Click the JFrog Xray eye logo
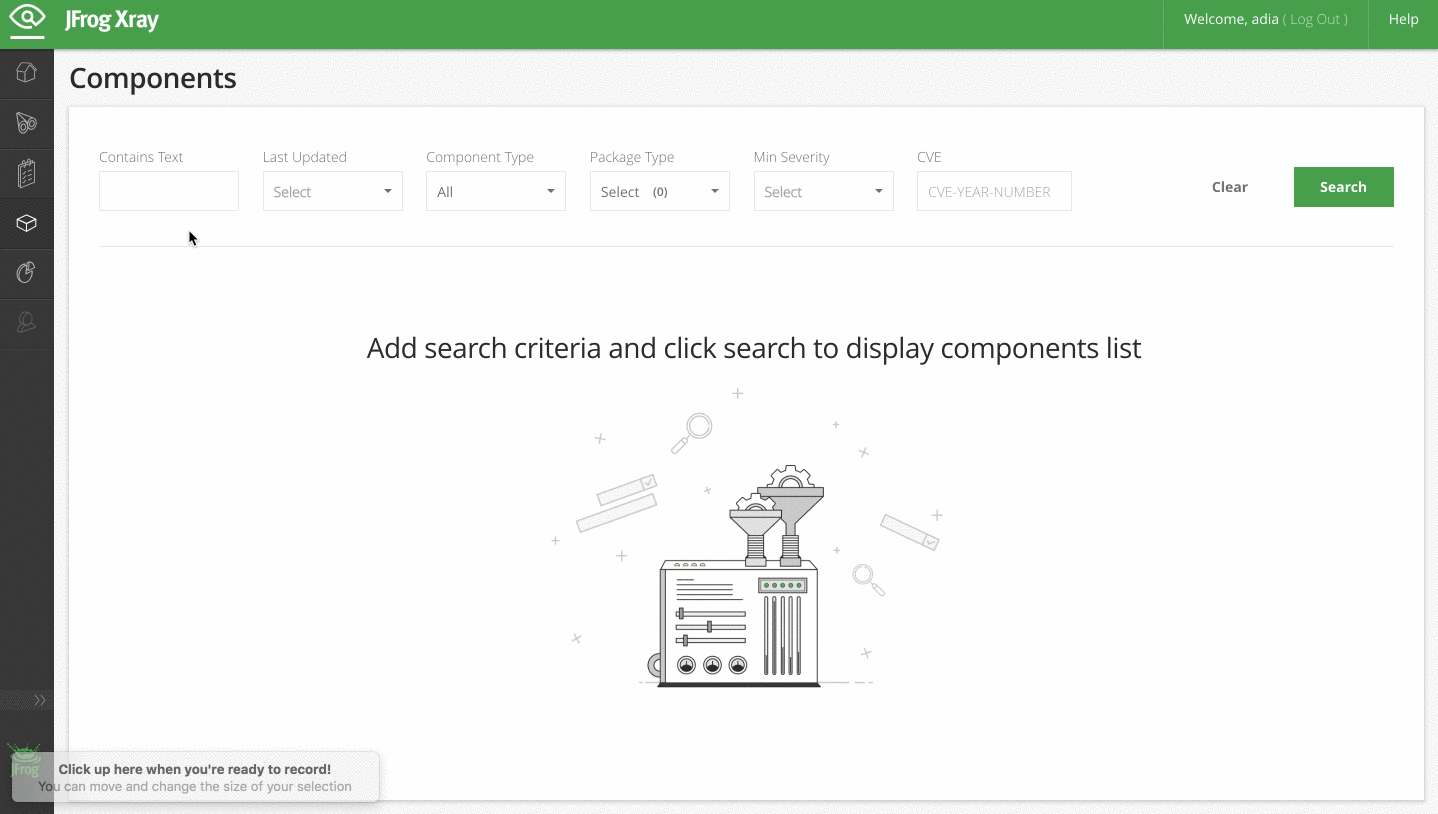 [x=26, y=20]
